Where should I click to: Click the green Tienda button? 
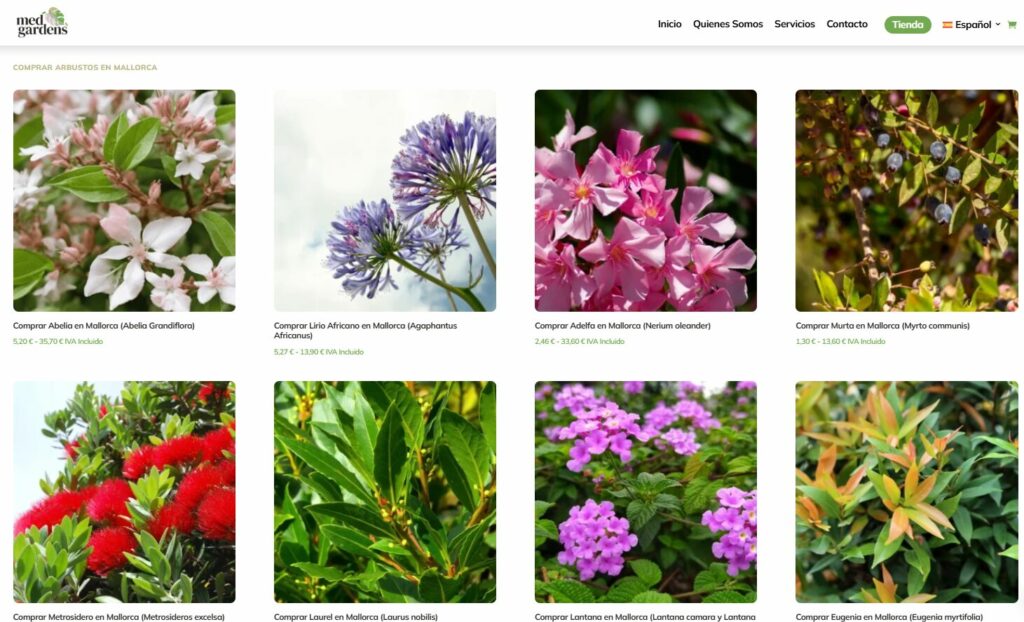(906, 24)
